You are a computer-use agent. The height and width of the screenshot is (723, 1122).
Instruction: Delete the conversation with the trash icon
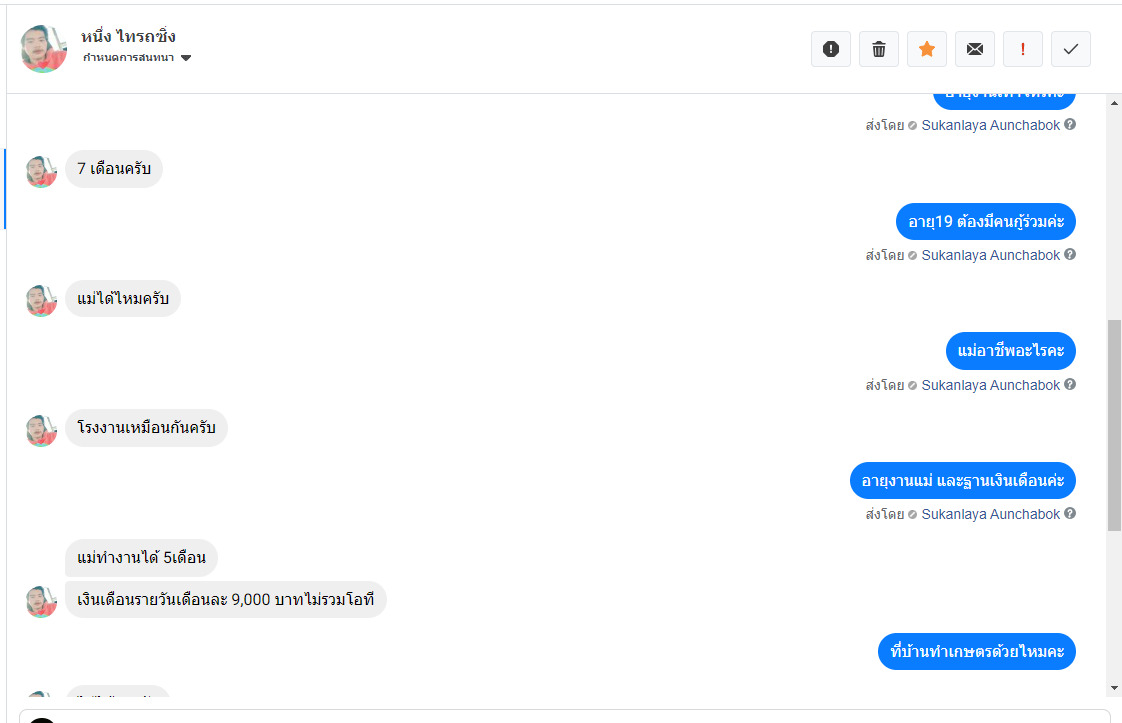(x=879, y=49)
